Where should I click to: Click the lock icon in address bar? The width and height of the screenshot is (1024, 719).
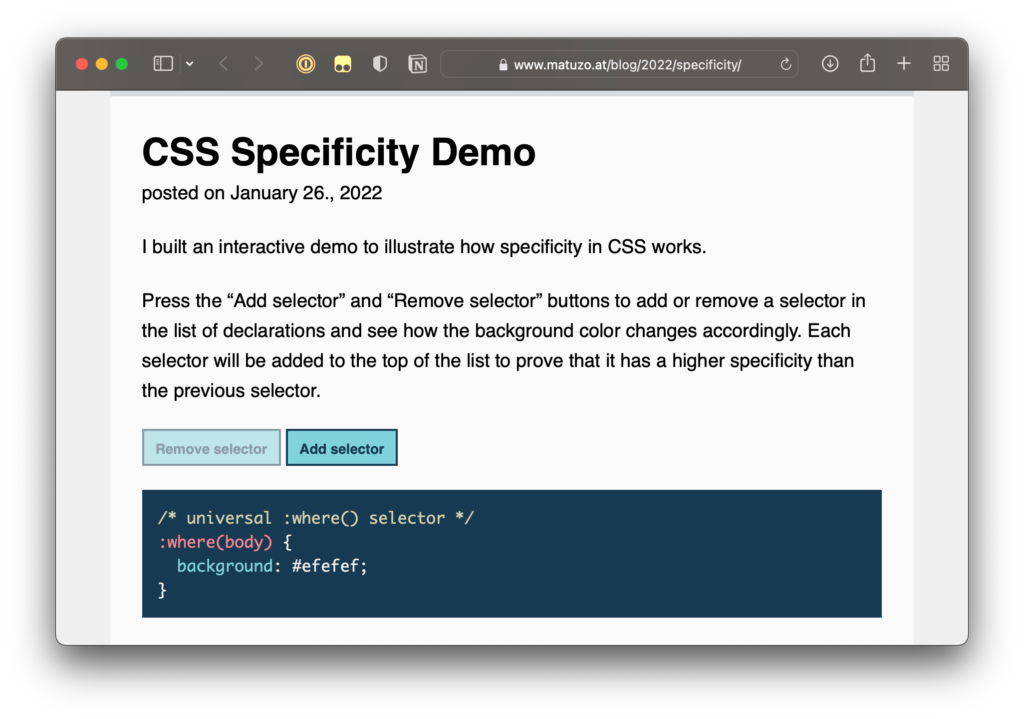[503, 65]
